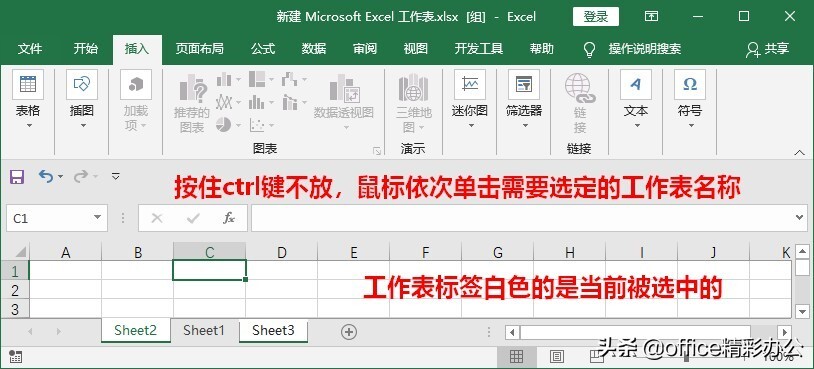Click the 登录 sign-in button
The image size is (814, 369).
tap(596, 17)
